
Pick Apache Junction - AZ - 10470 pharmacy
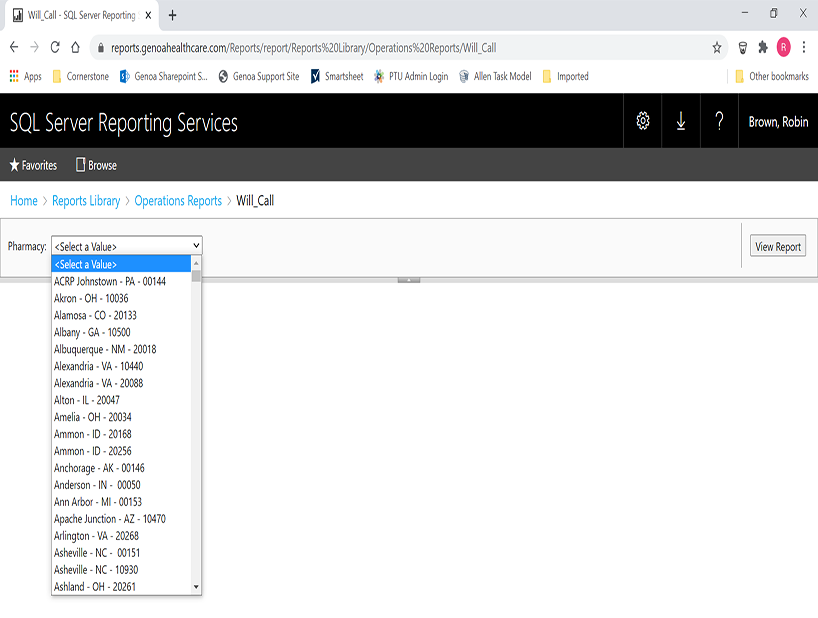click(110, 519)
